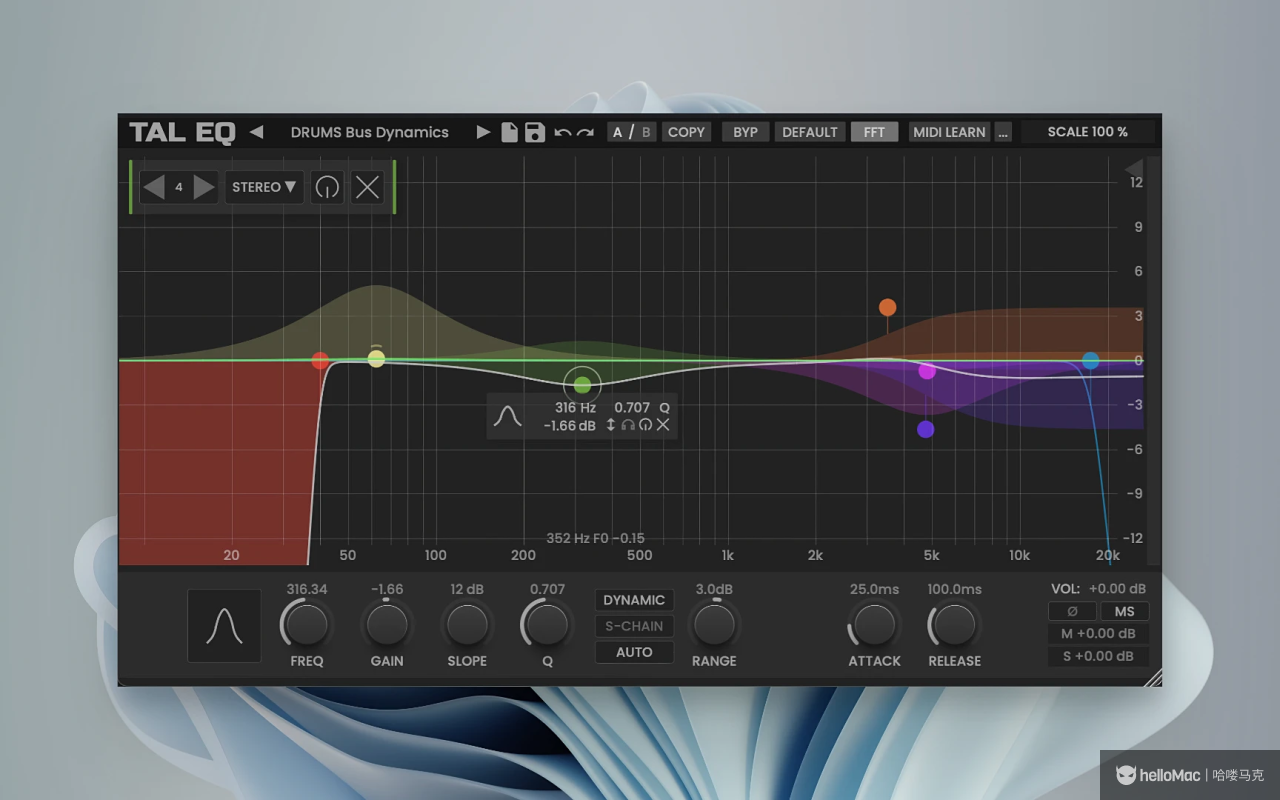Open filter shape in band popup
The height and width of the screenshot is (800, 1280).
point(508,416)
